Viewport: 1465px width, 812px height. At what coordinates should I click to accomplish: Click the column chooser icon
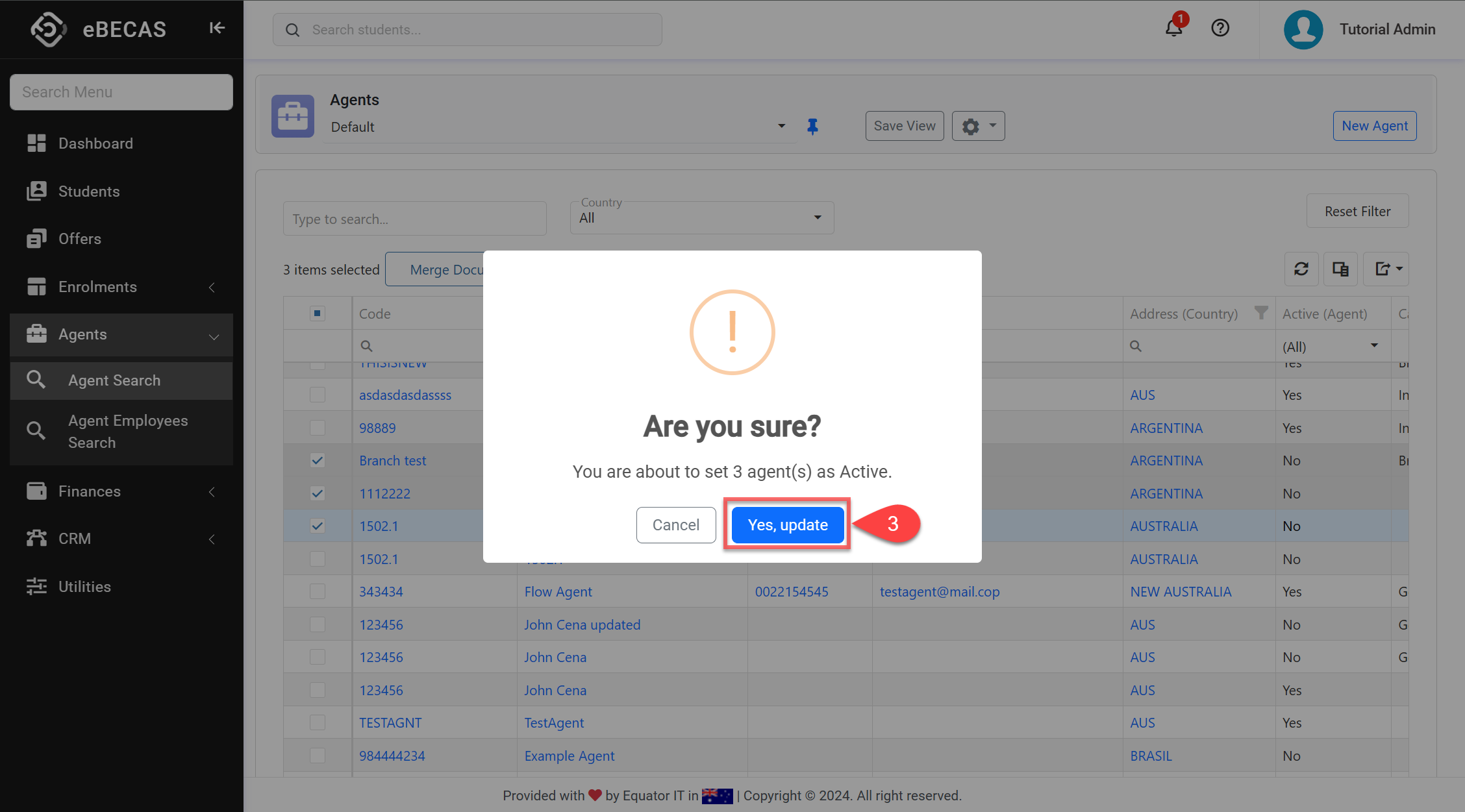1340,269
